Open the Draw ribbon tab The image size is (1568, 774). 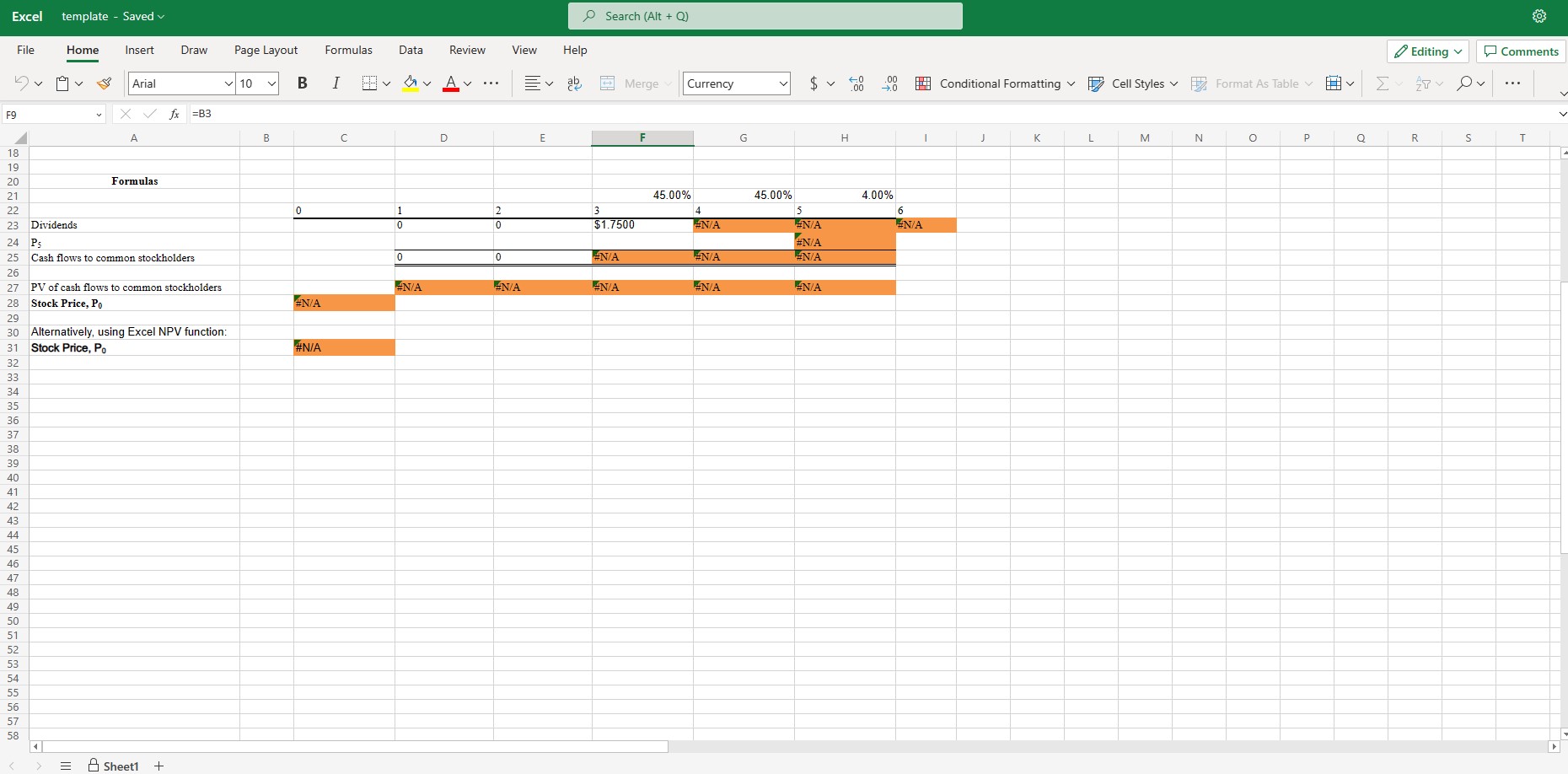click(194, 50)
